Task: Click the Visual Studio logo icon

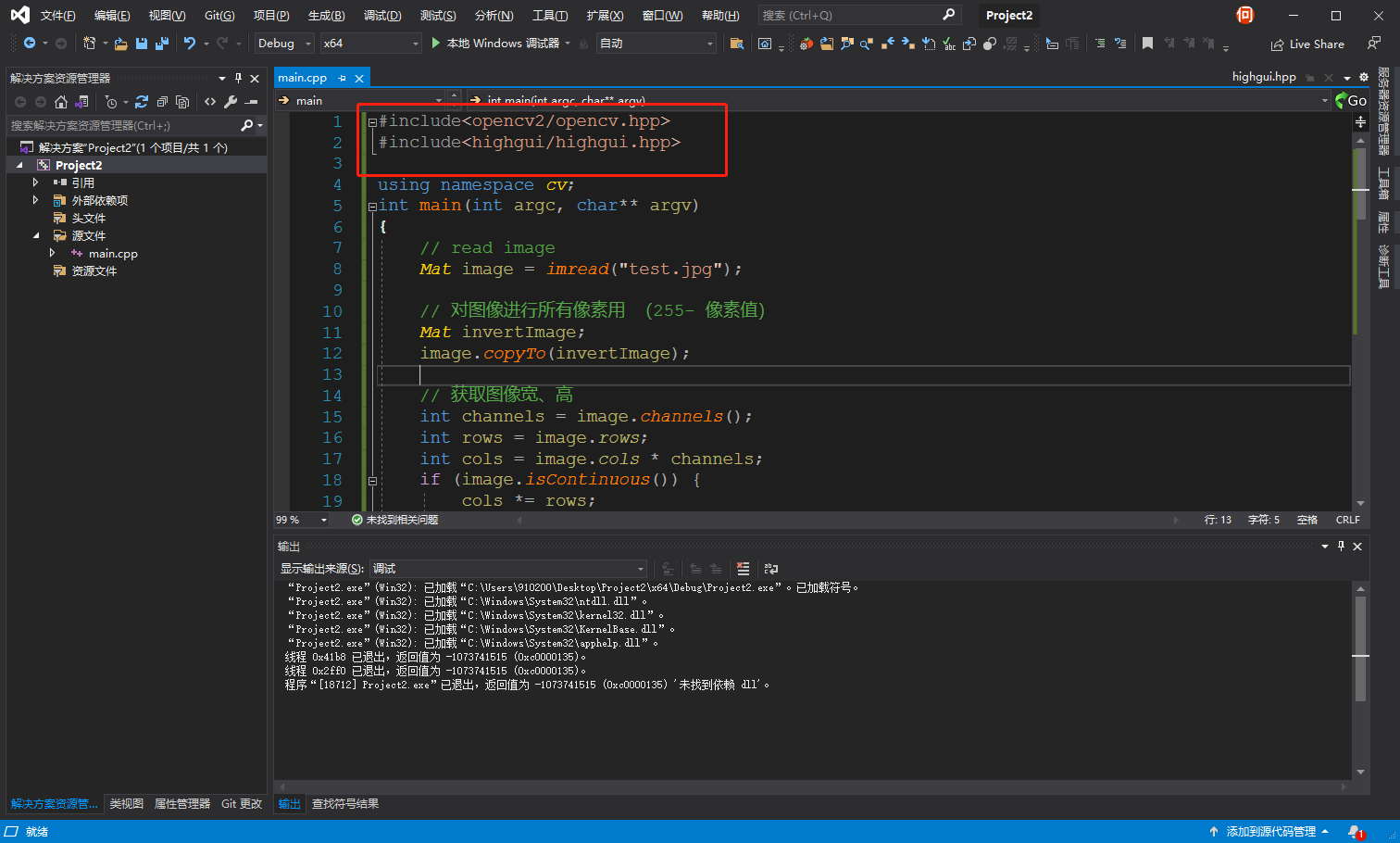Action: [19, 15]
